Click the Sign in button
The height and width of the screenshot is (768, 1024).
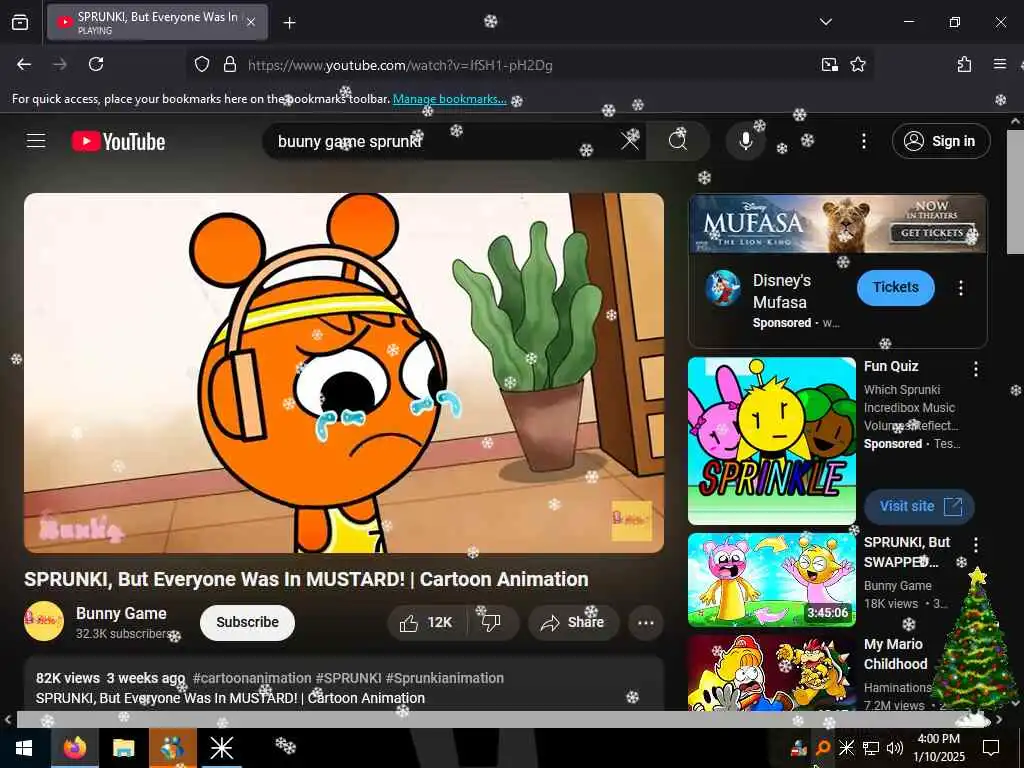coord(941,141)
